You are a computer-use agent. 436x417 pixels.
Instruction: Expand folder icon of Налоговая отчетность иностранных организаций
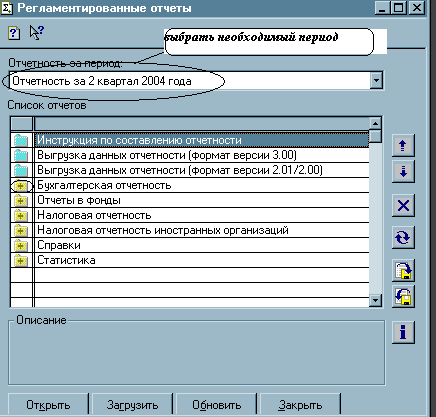tap(21, 230)
